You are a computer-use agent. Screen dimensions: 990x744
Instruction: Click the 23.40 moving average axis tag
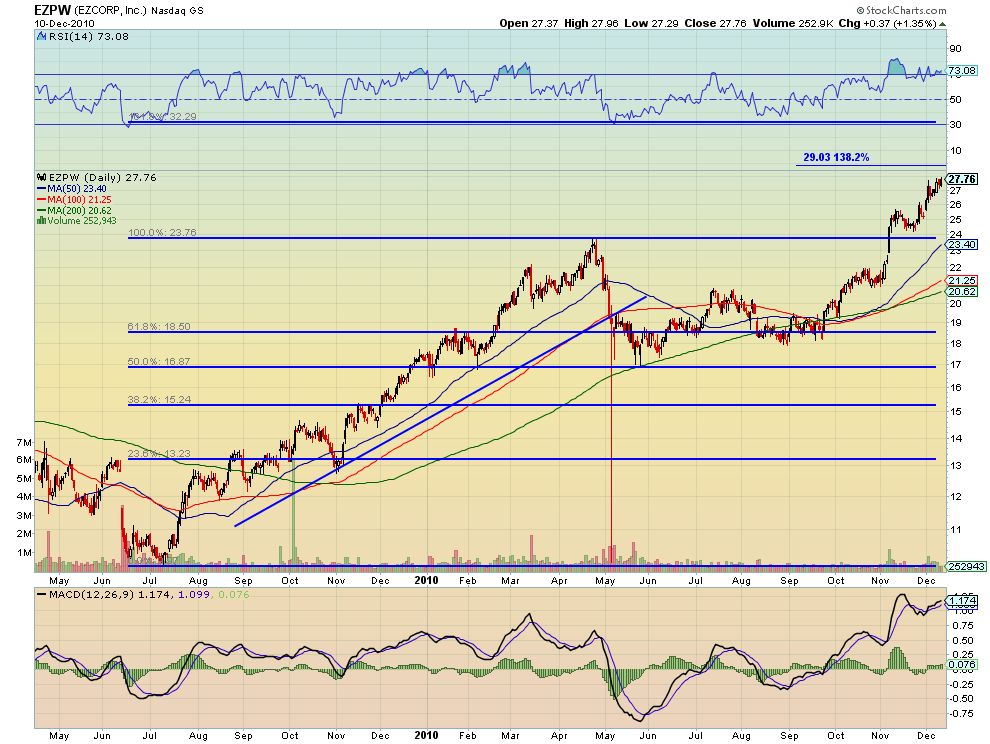[x=962, y=244]
